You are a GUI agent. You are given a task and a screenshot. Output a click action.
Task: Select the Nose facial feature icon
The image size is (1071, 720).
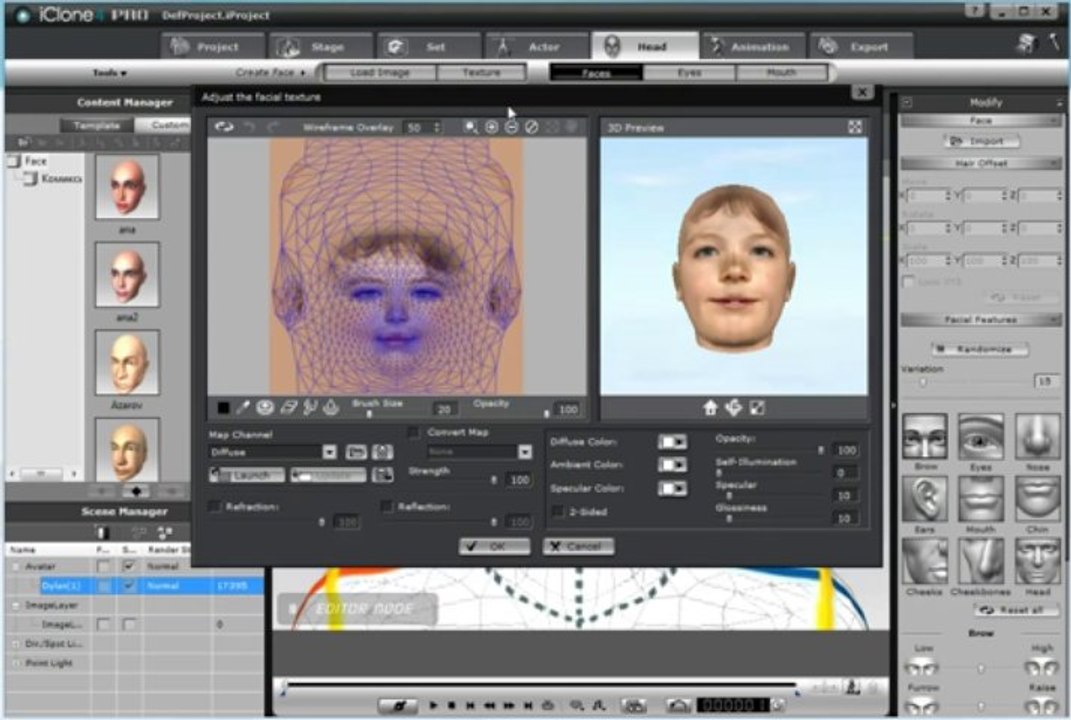tap(1037, 436)
